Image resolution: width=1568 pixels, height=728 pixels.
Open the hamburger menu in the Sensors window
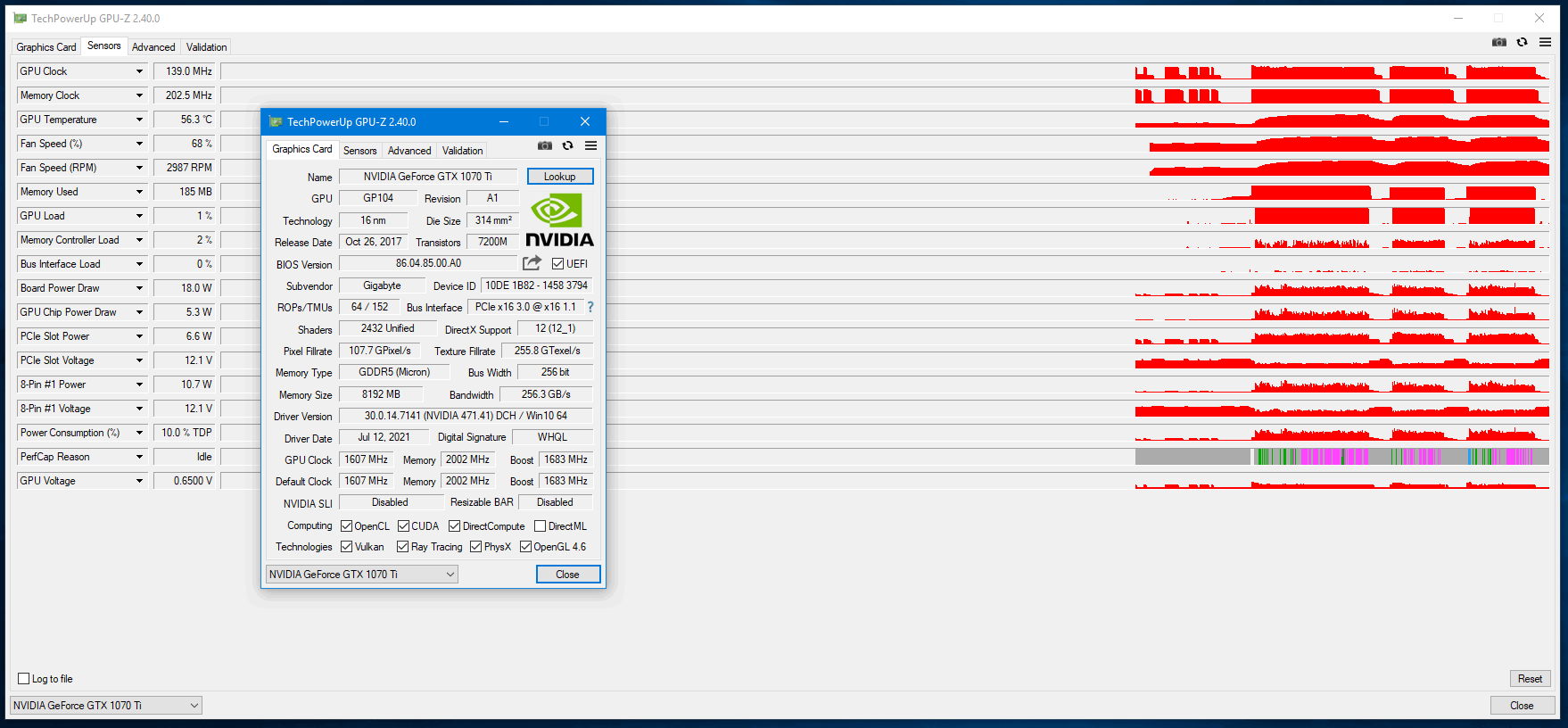(x=1545, y=42)
